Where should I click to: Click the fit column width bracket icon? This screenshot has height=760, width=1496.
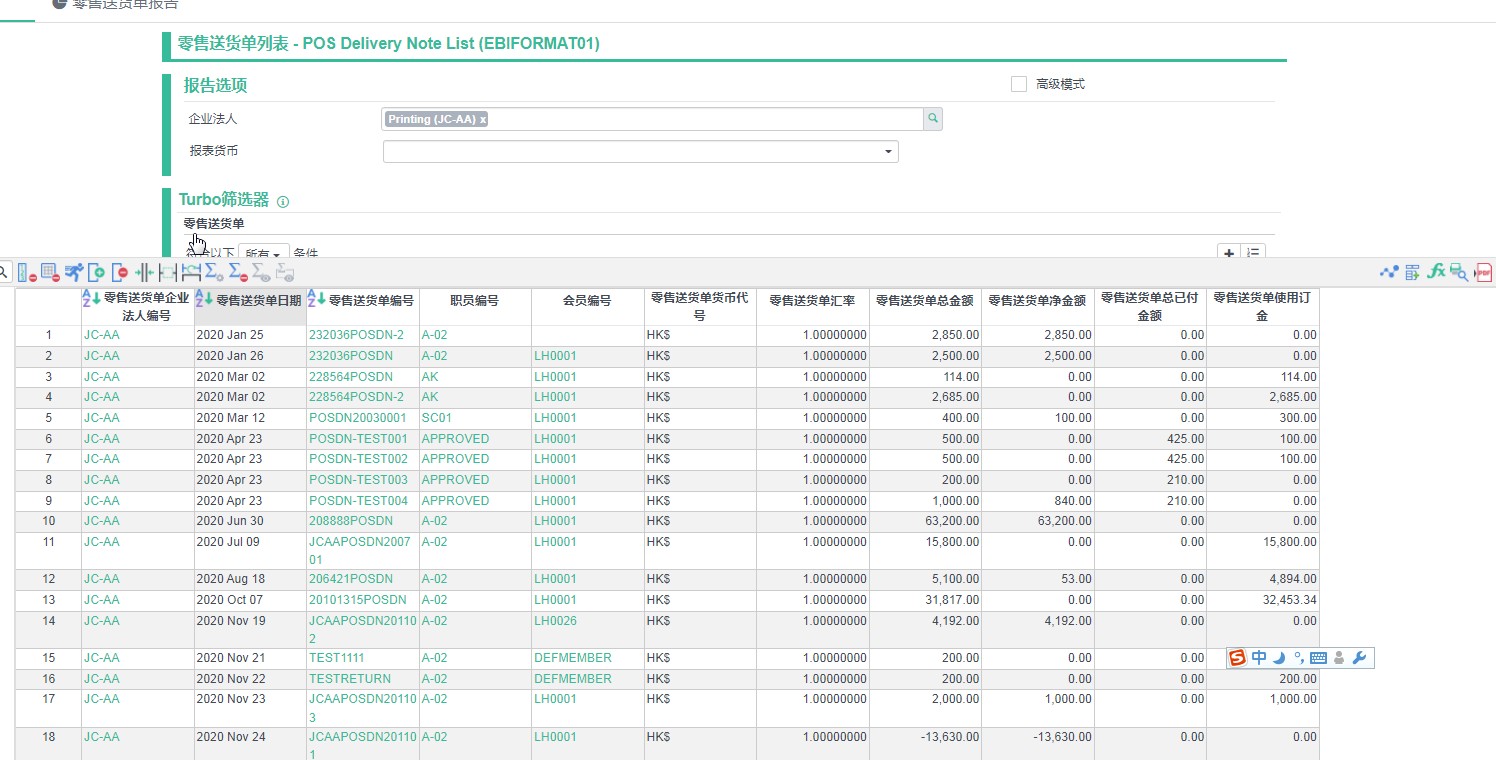[x=191, y=272]
